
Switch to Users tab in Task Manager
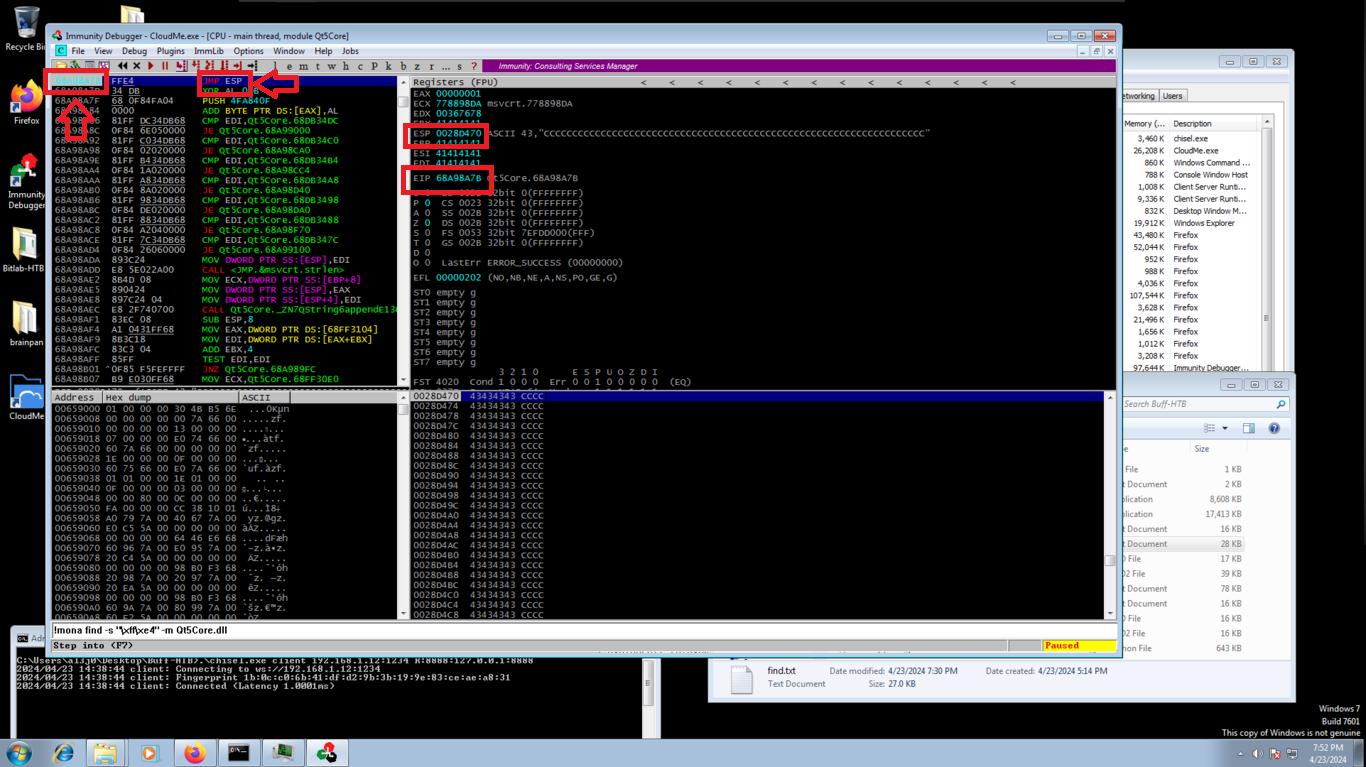1172,96
